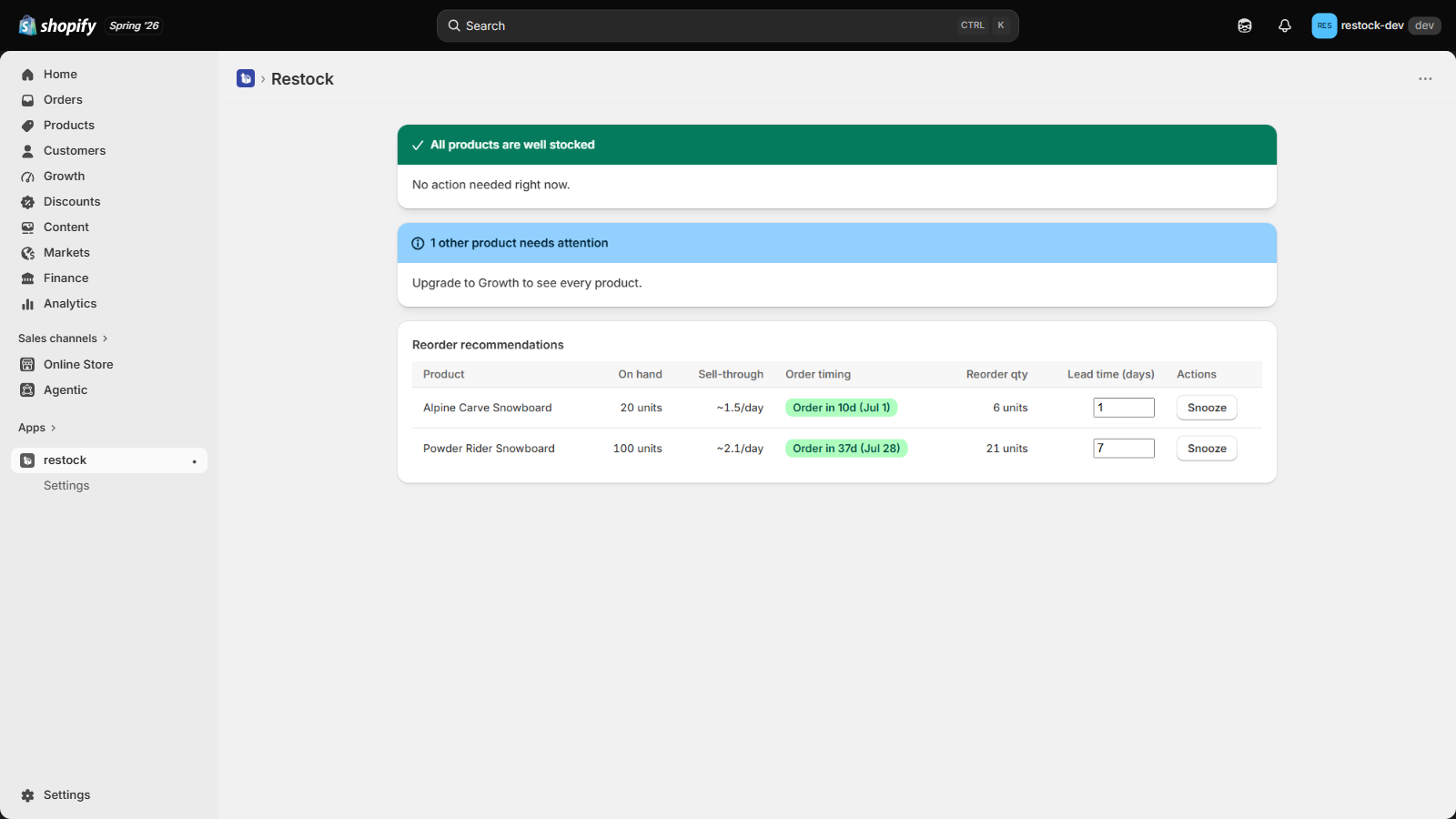Open the Finance bank icon

pyautogui.click(x=27, y=278)
